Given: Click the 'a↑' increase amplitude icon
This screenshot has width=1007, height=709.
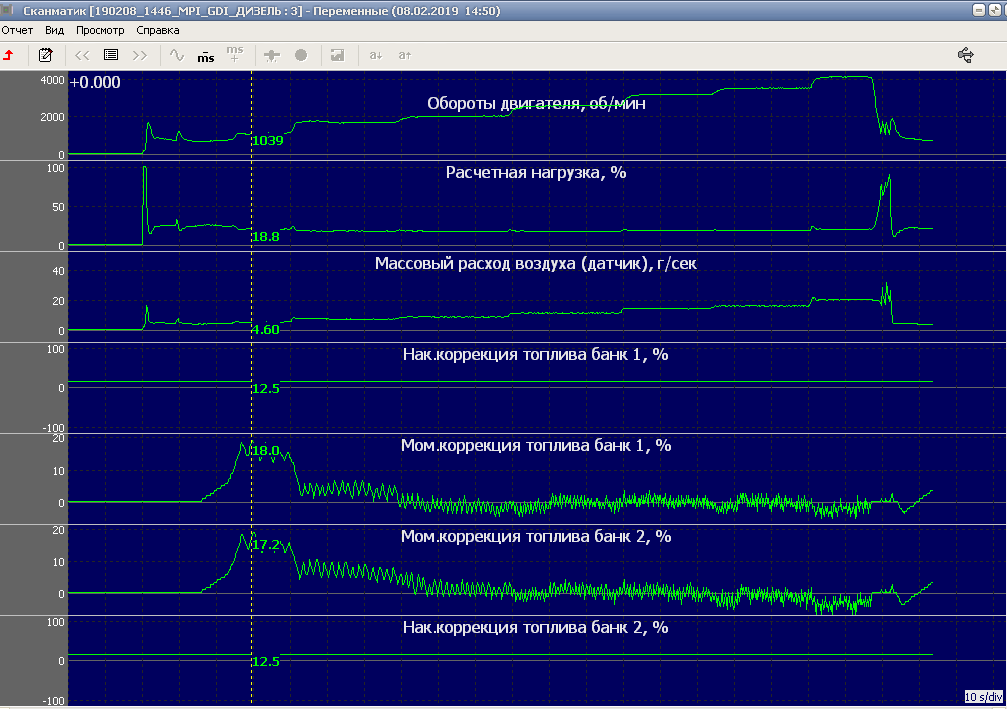Looking at the screenshot, I should click(x=405, y=55).
